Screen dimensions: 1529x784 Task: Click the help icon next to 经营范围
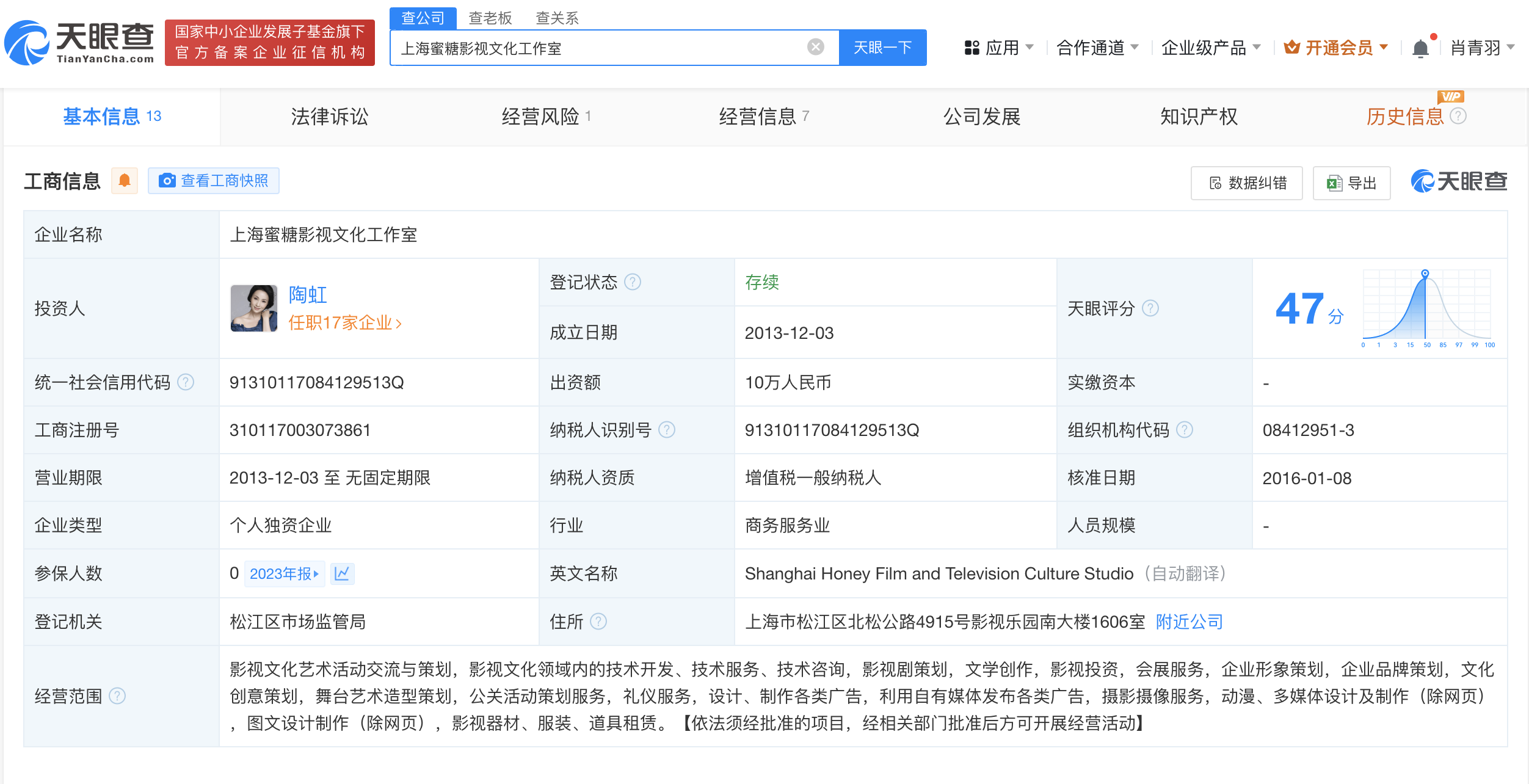(x=117, y=696)
